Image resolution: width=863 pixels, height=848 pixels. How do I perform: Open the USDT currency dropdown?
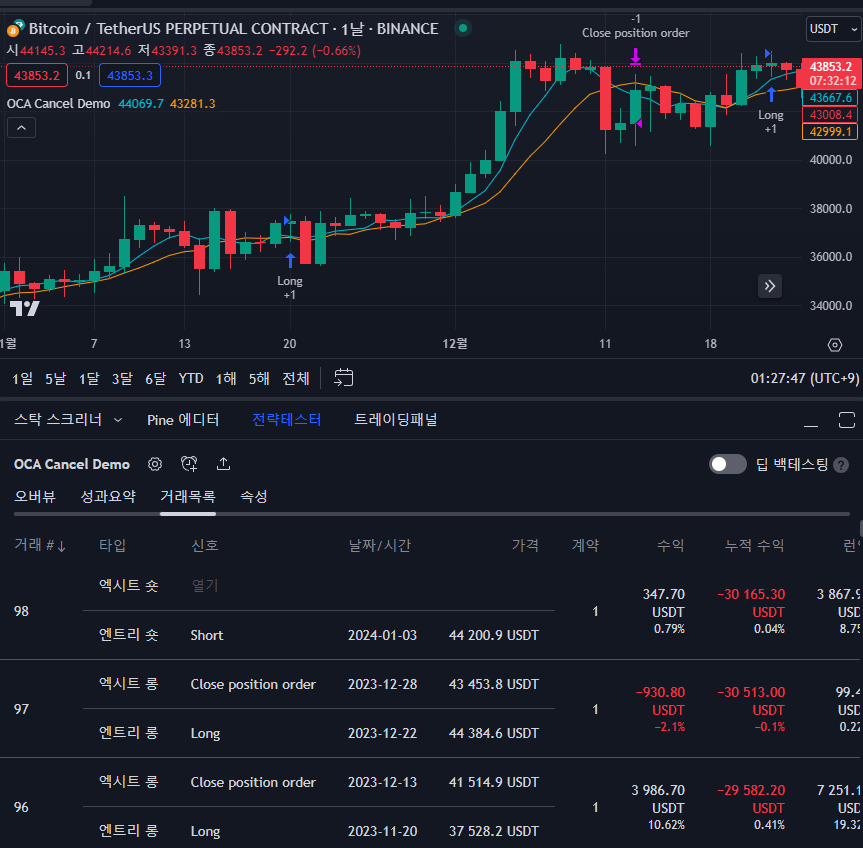(x=834, y=29)
